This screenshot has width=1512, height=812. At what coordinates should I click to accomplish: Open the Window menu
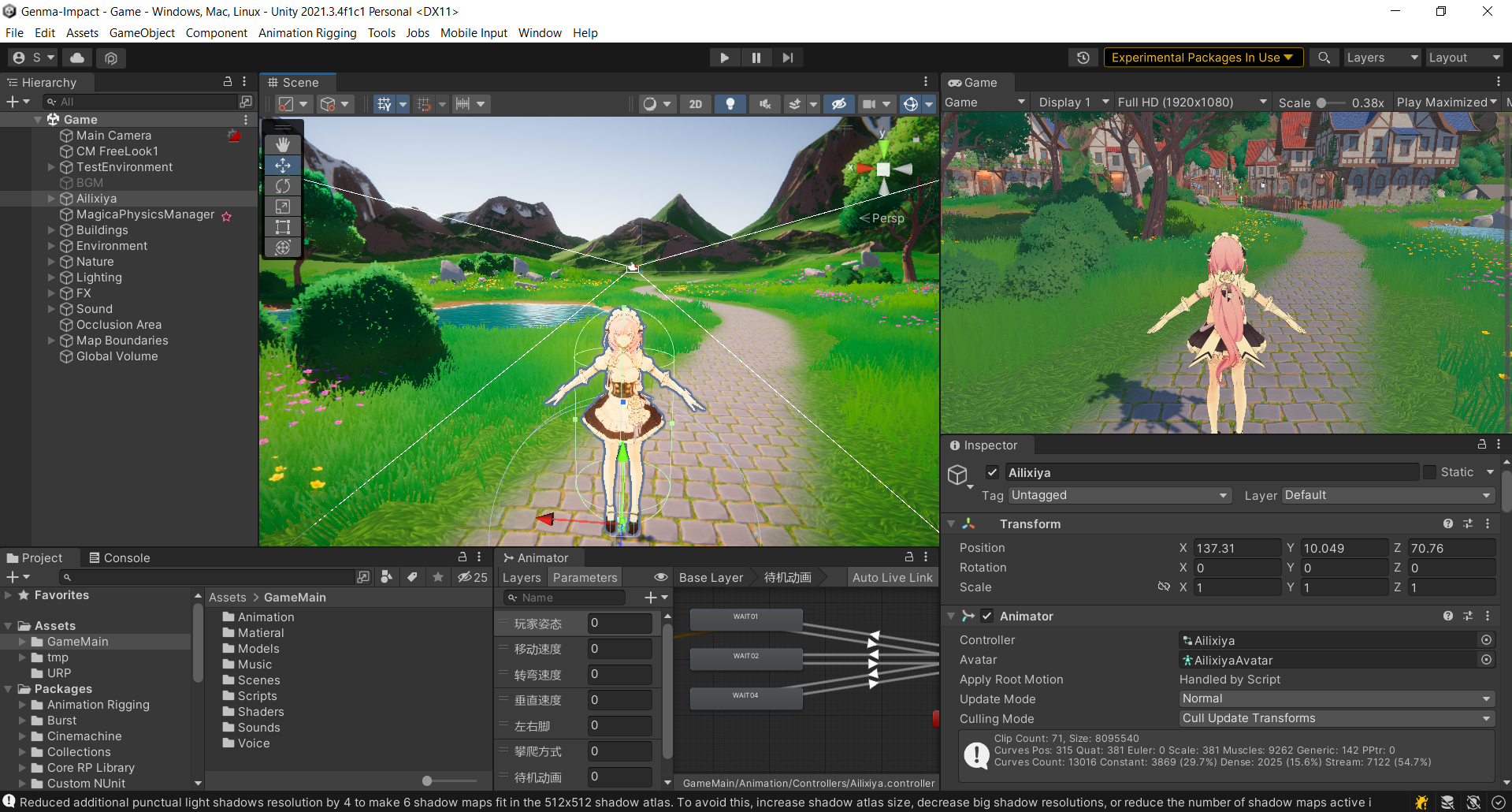point(540,32)
